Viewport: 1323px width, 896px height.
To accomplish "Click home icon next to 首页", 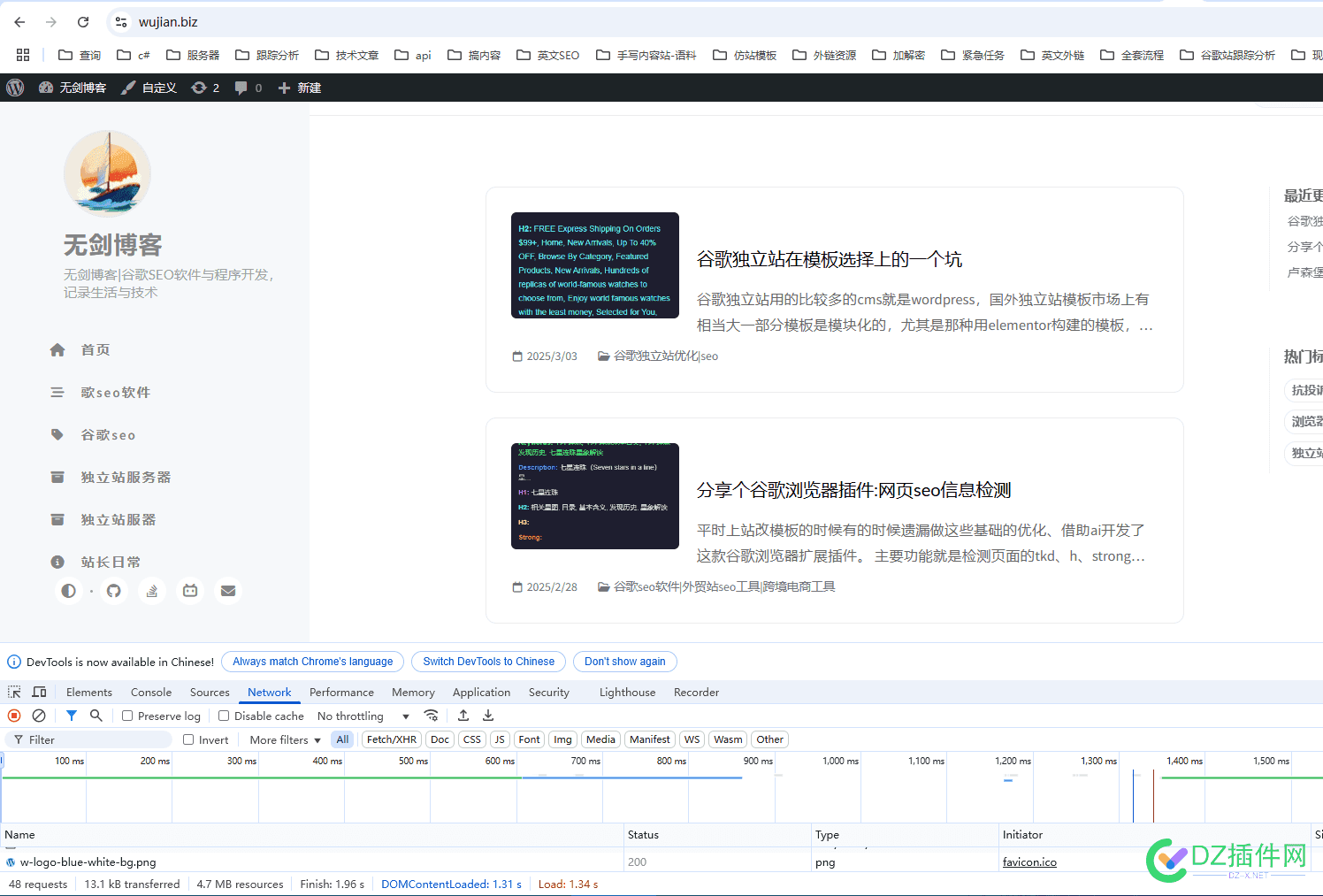I will pos(57,350).
